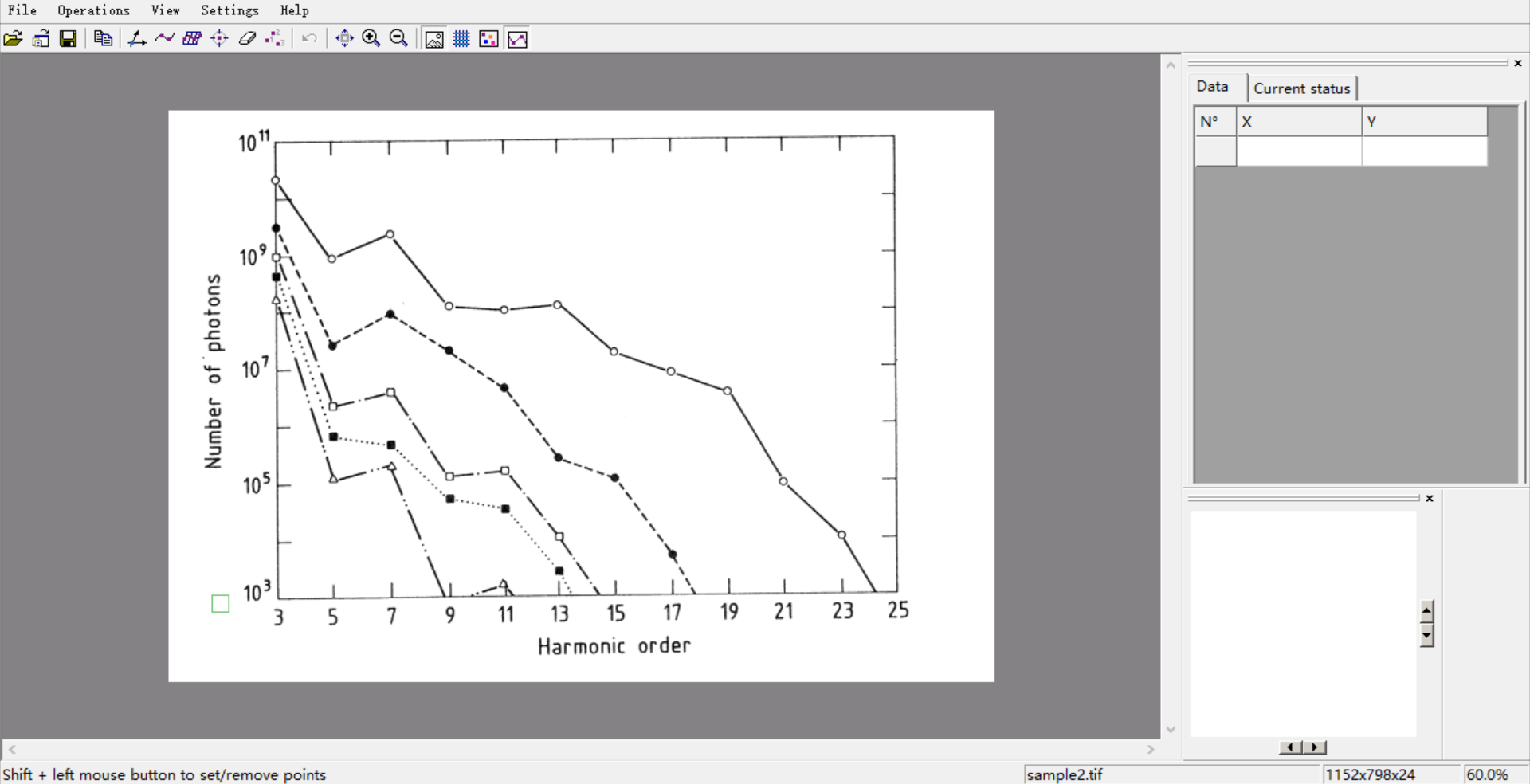
Task: Switch to the Current status tab
Action: click(x=1302, y=88)
